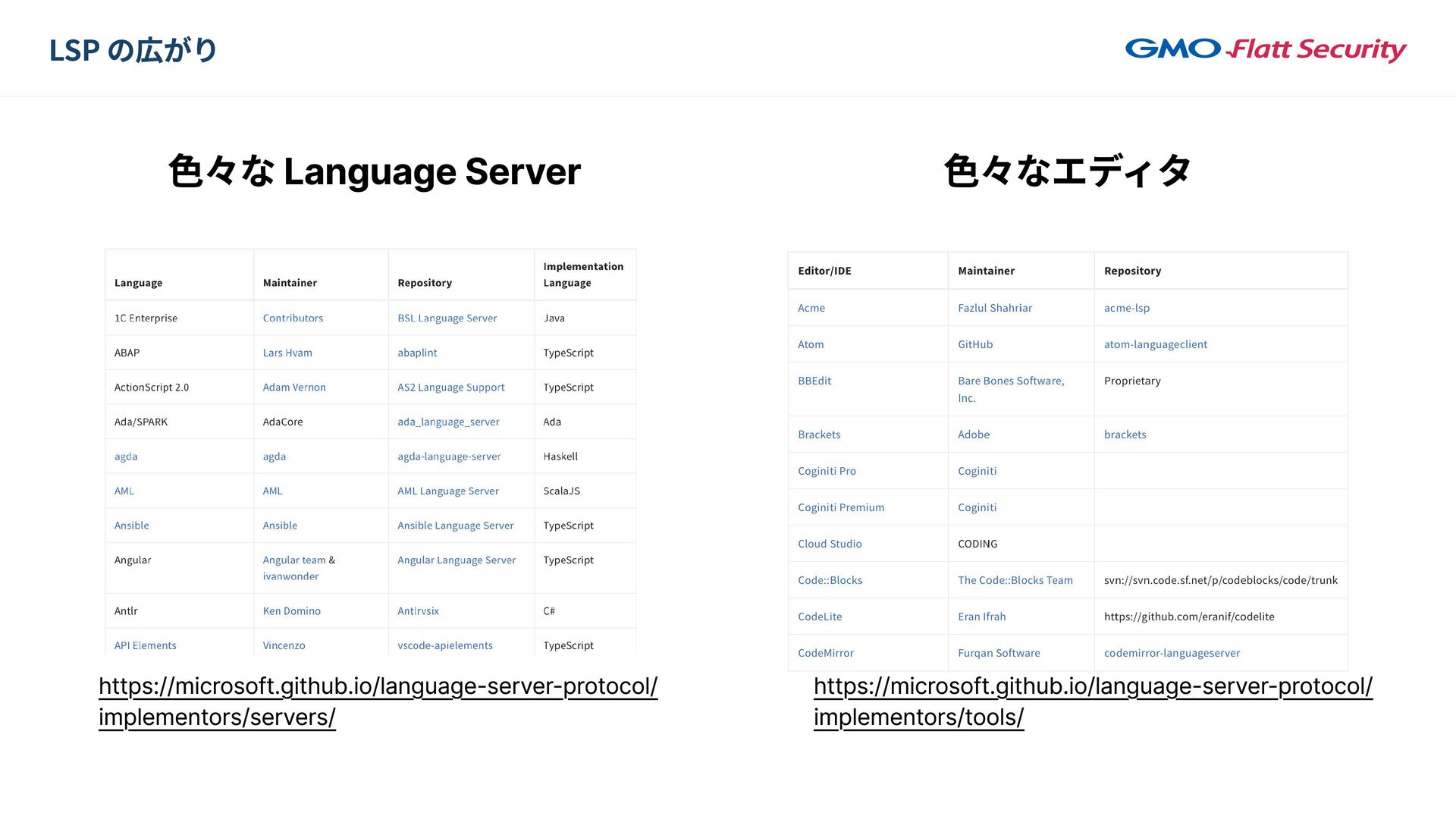
Task: Click the Acme editor link
Action: pos(811,308)
